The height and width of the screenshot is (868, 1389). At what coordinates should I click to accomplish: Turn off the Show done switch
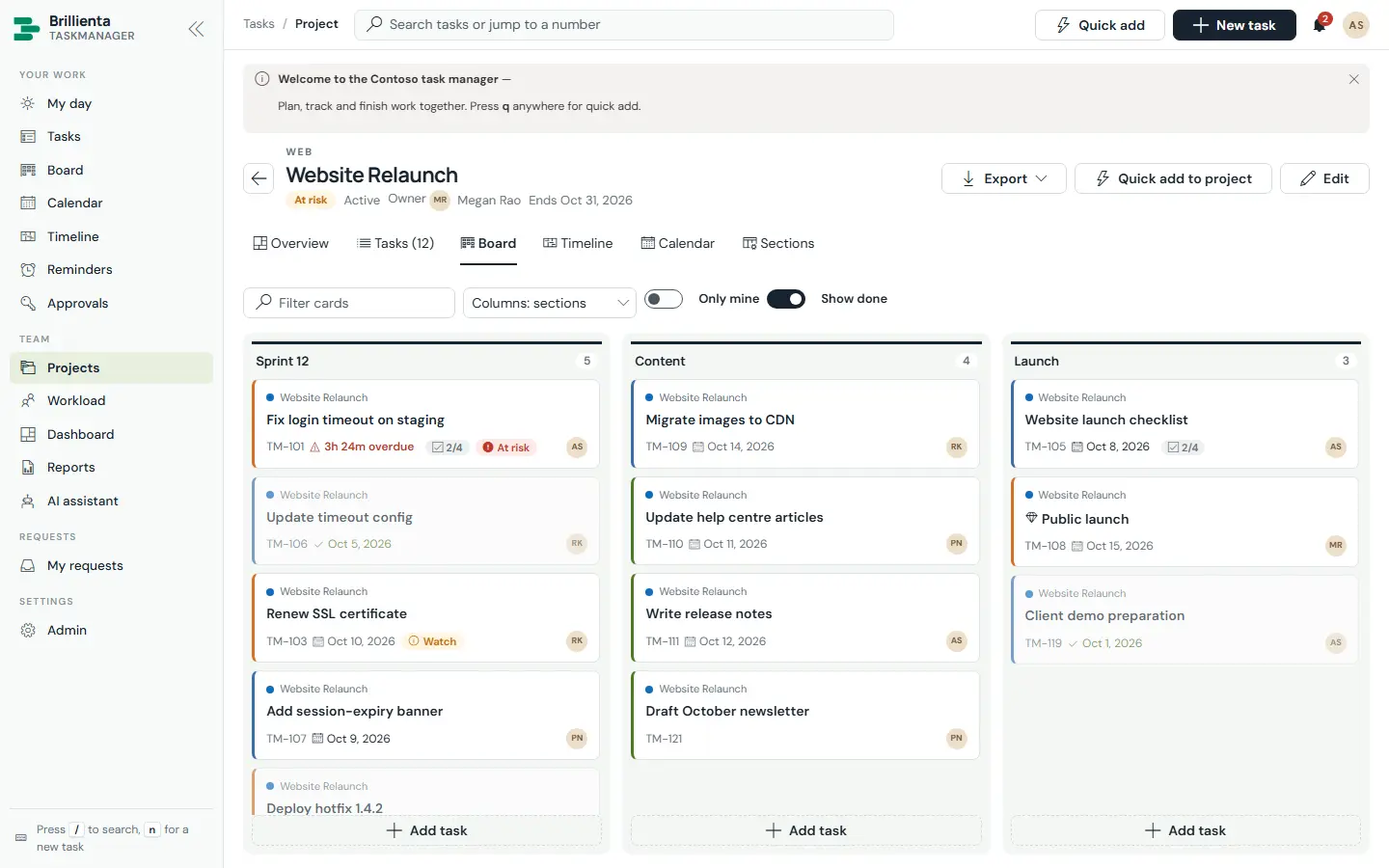(x=786, y=299)
